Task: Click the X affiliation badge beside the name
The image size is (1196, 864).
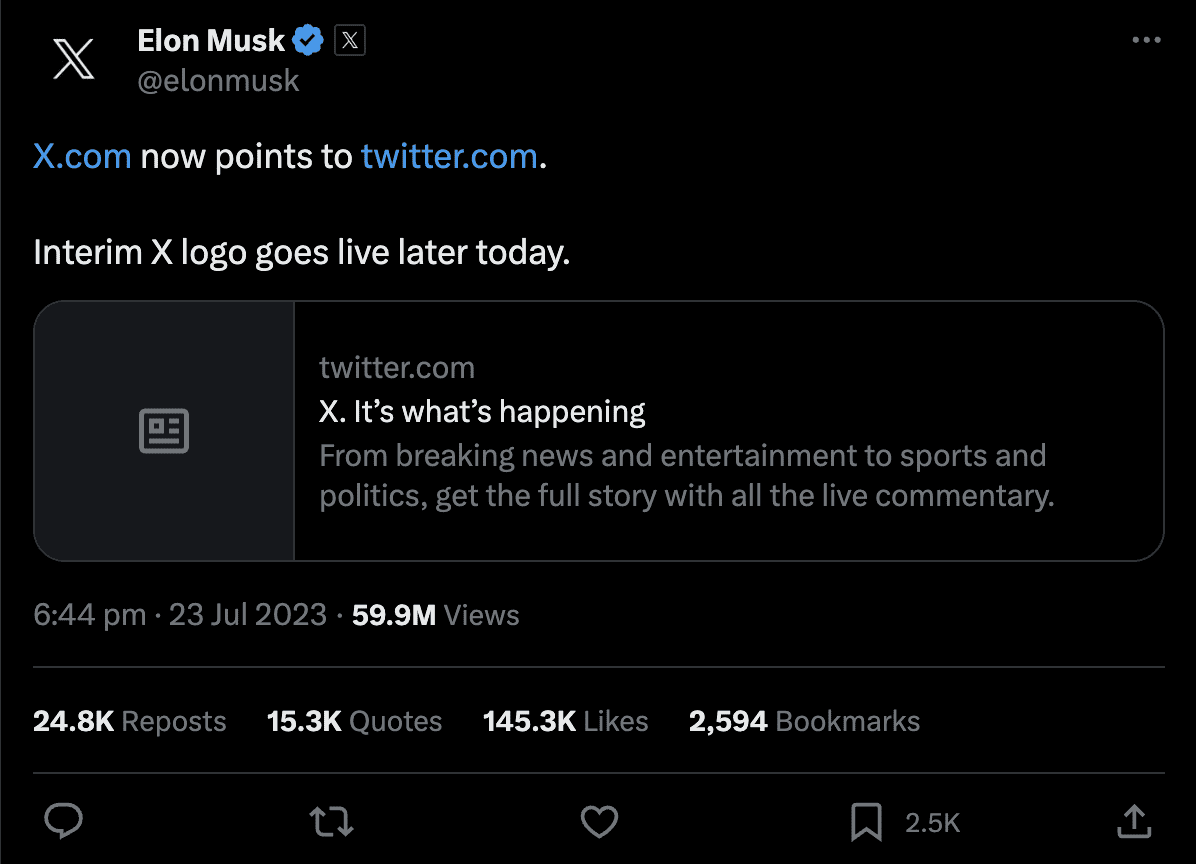Action: 349,41
